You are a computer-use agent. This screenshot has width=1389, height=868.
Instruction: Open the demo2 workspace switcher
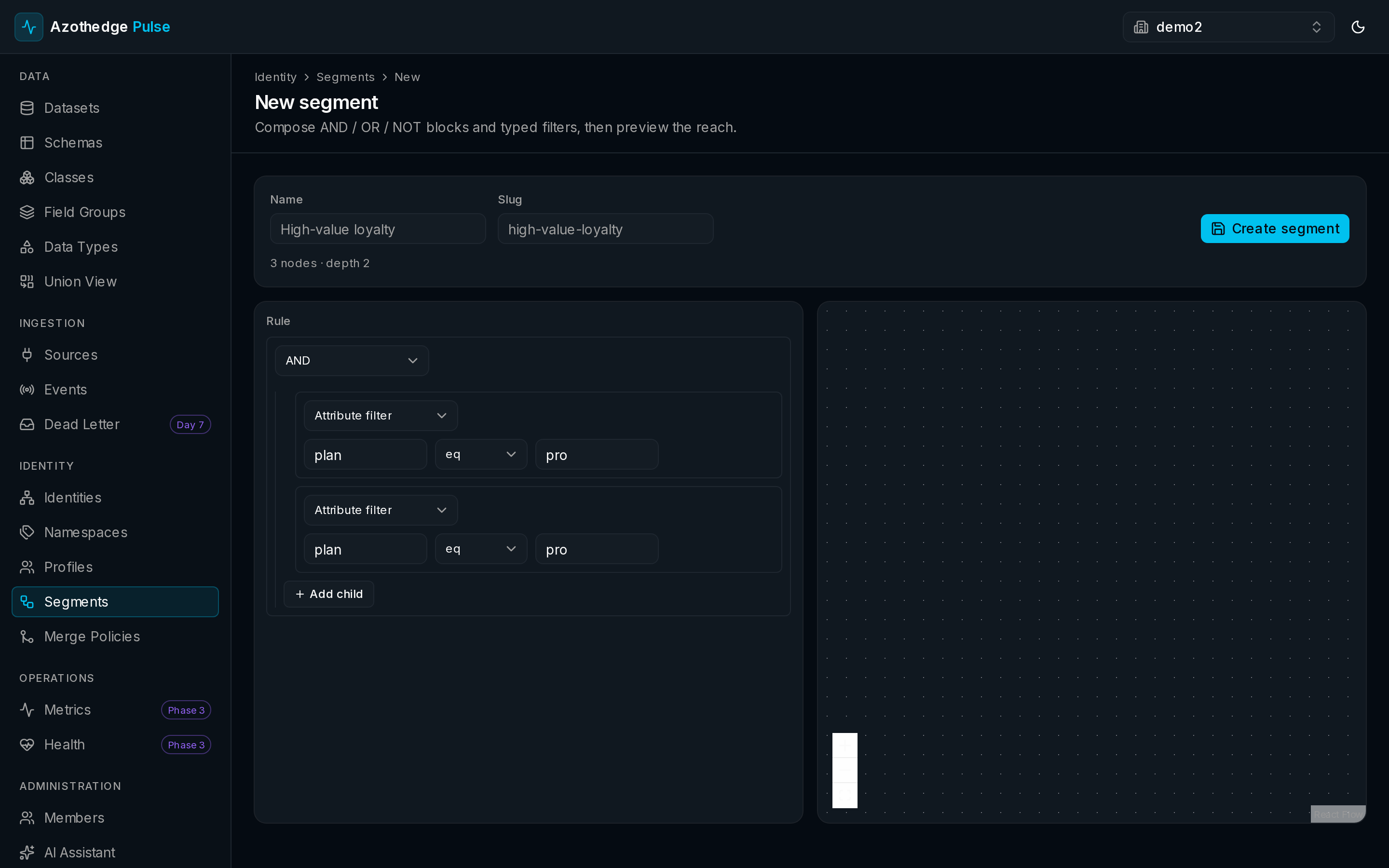click(1228, 27)
